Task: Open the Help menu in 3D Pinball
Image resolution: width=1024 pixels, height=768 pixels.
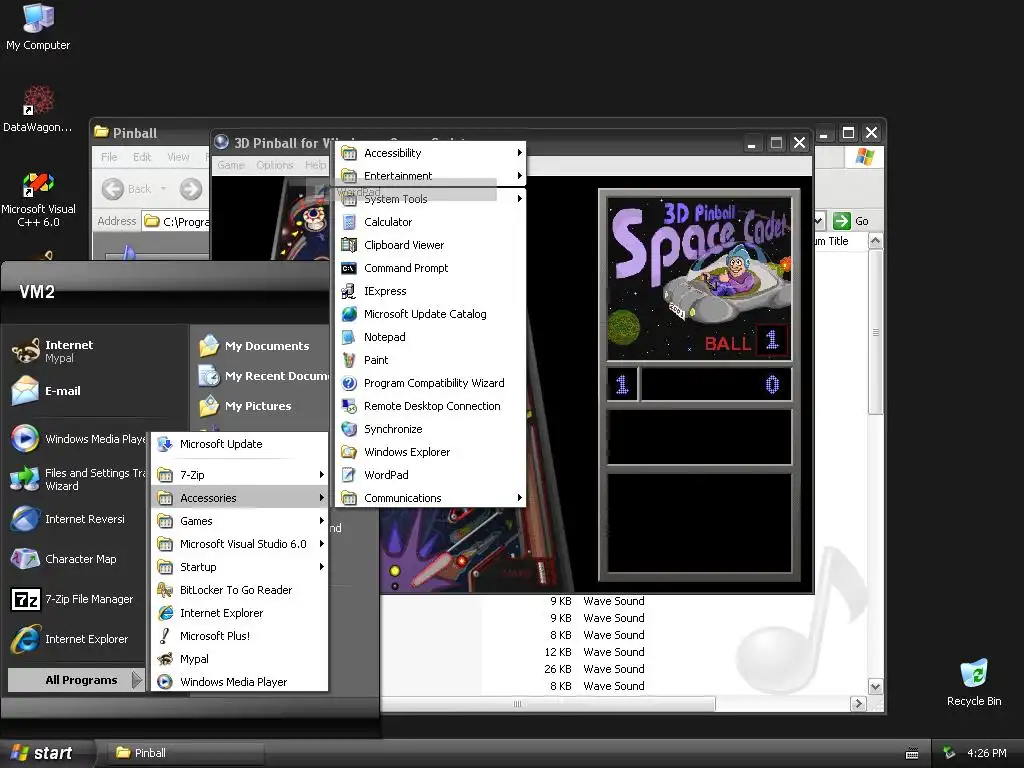Action: (315, 165)
